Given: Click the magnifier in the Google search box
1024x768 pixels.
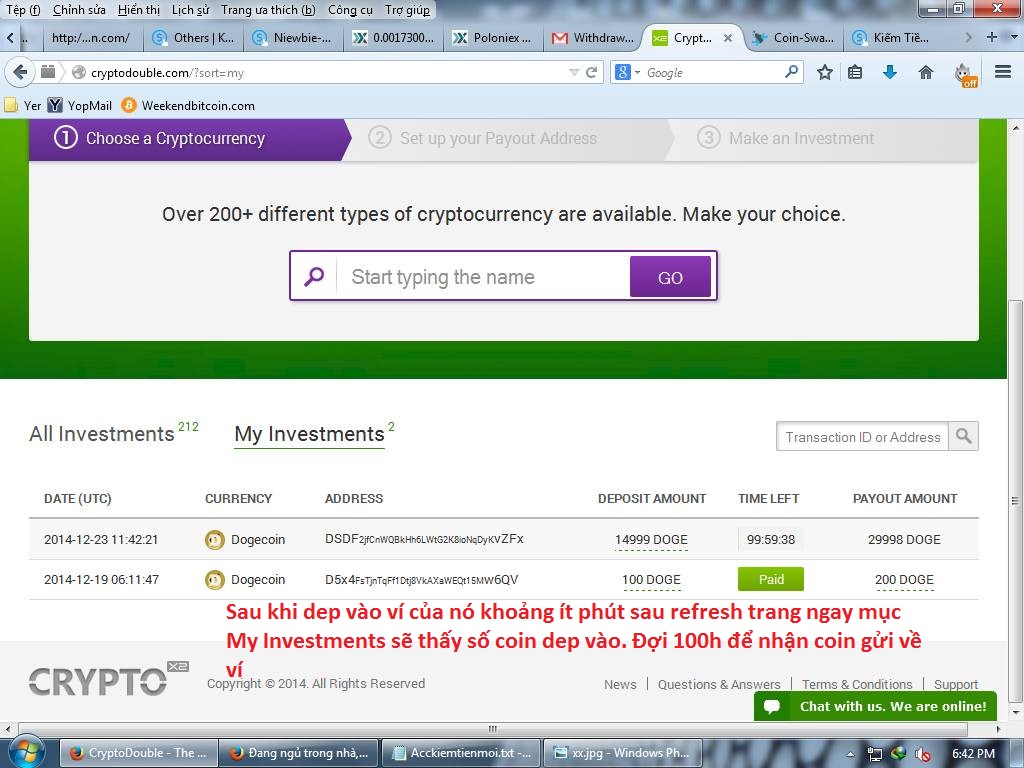Looking at the screenshot, I should (791, 72).
